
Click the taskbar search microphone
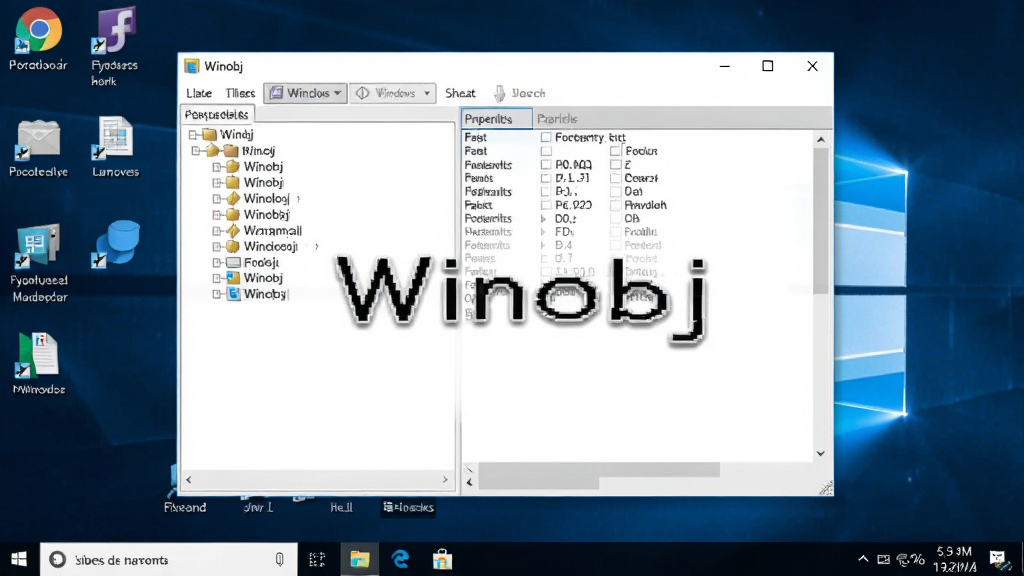[280, 560]
